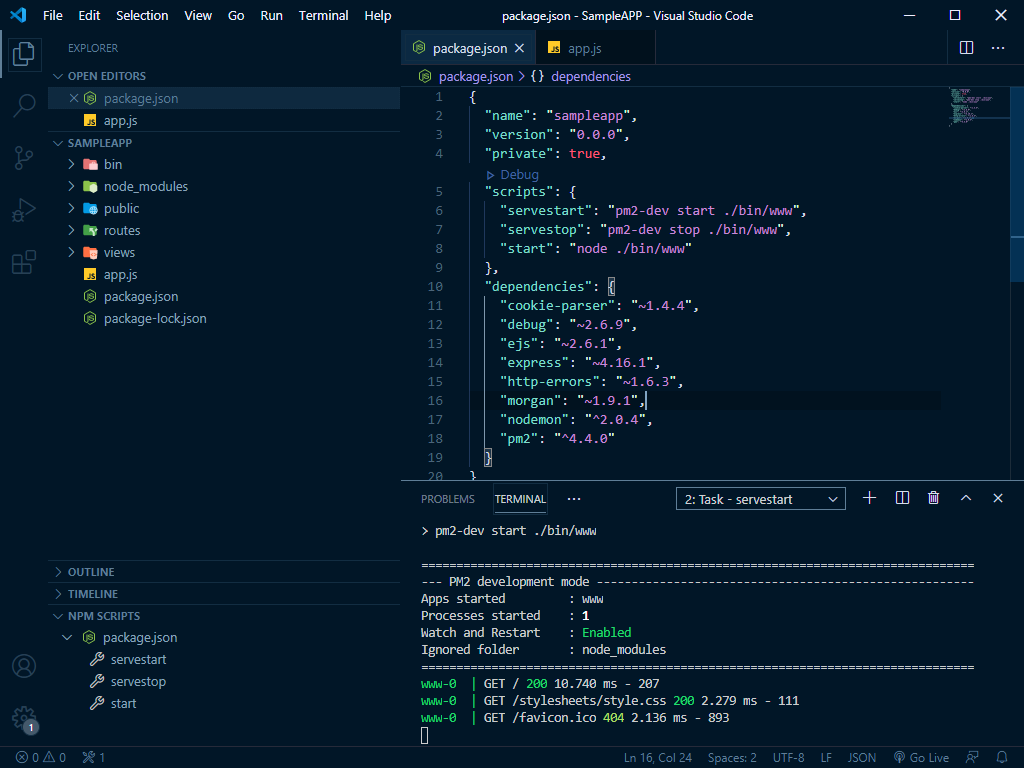Close the package.json editor tab
This screenshot has height=768, width=1024.
click(x=519, y=48)
